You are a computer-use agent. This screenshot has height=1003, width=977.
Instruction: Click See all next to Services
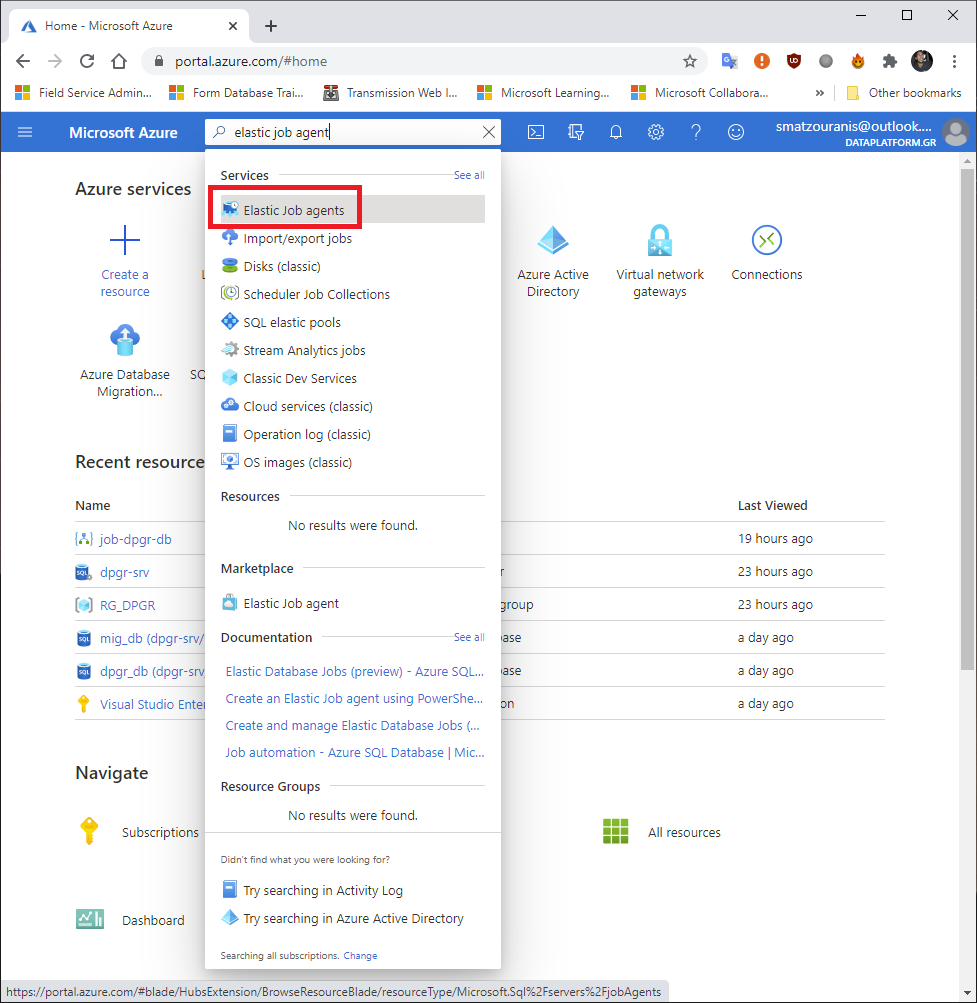pyautogui.click(x=469, y=175)
